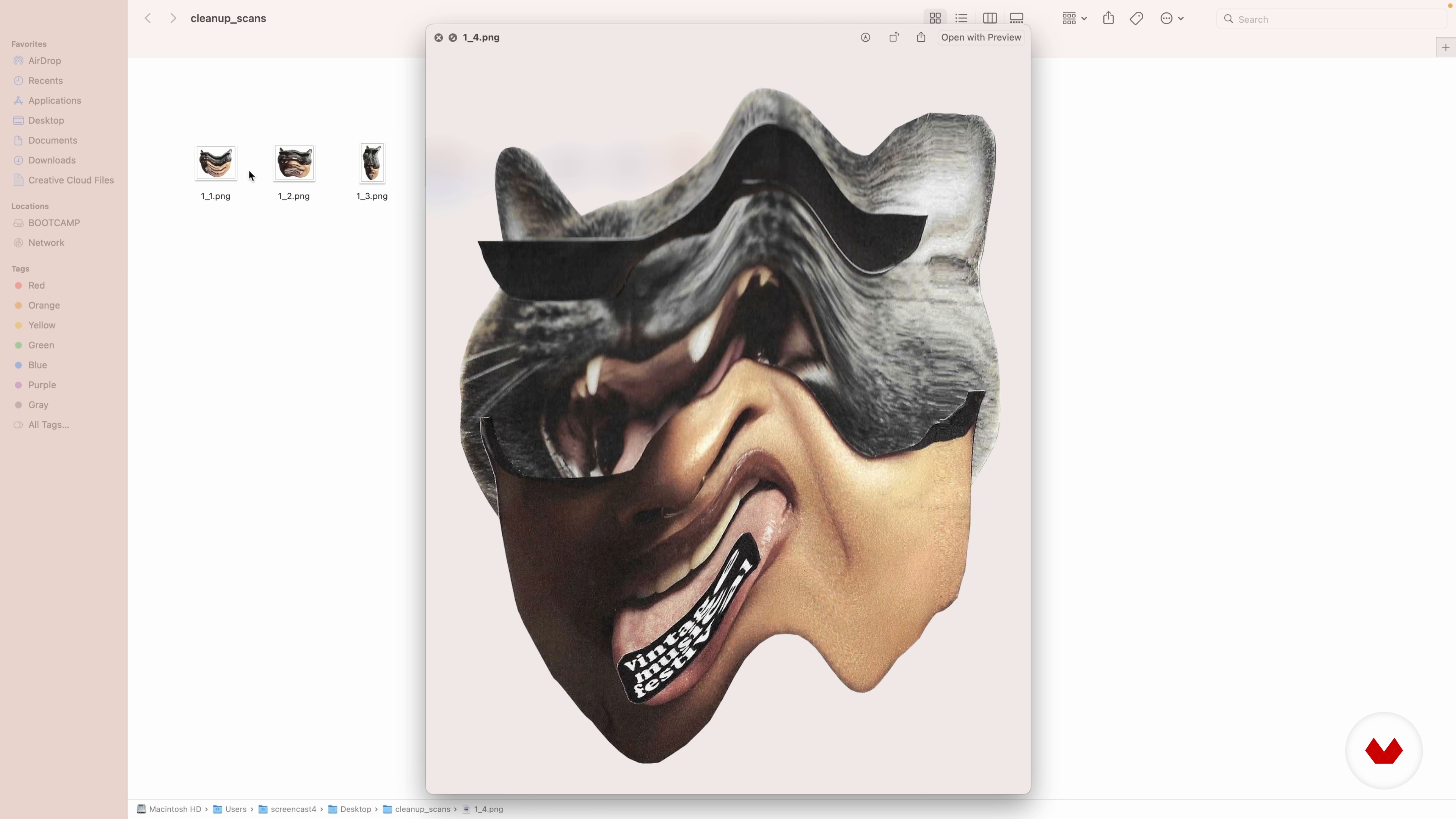Screen dimensions: 1456x819
Task: Click Open with Preview button
Action: [x=981, y=37]
